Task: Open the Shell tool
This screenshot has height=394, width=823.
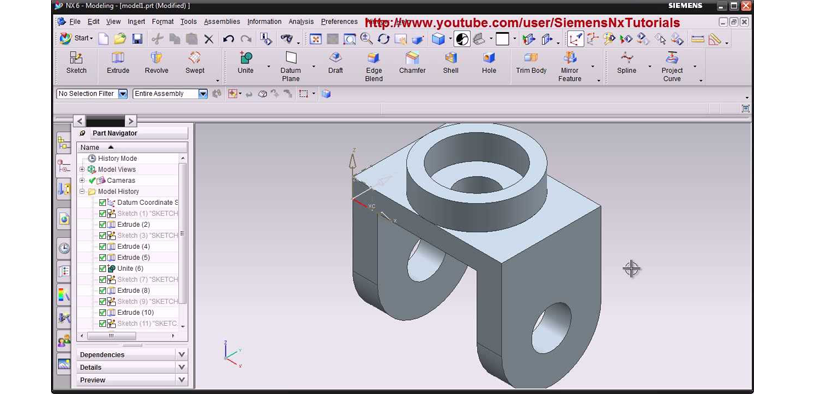Action: coord(450,63)
